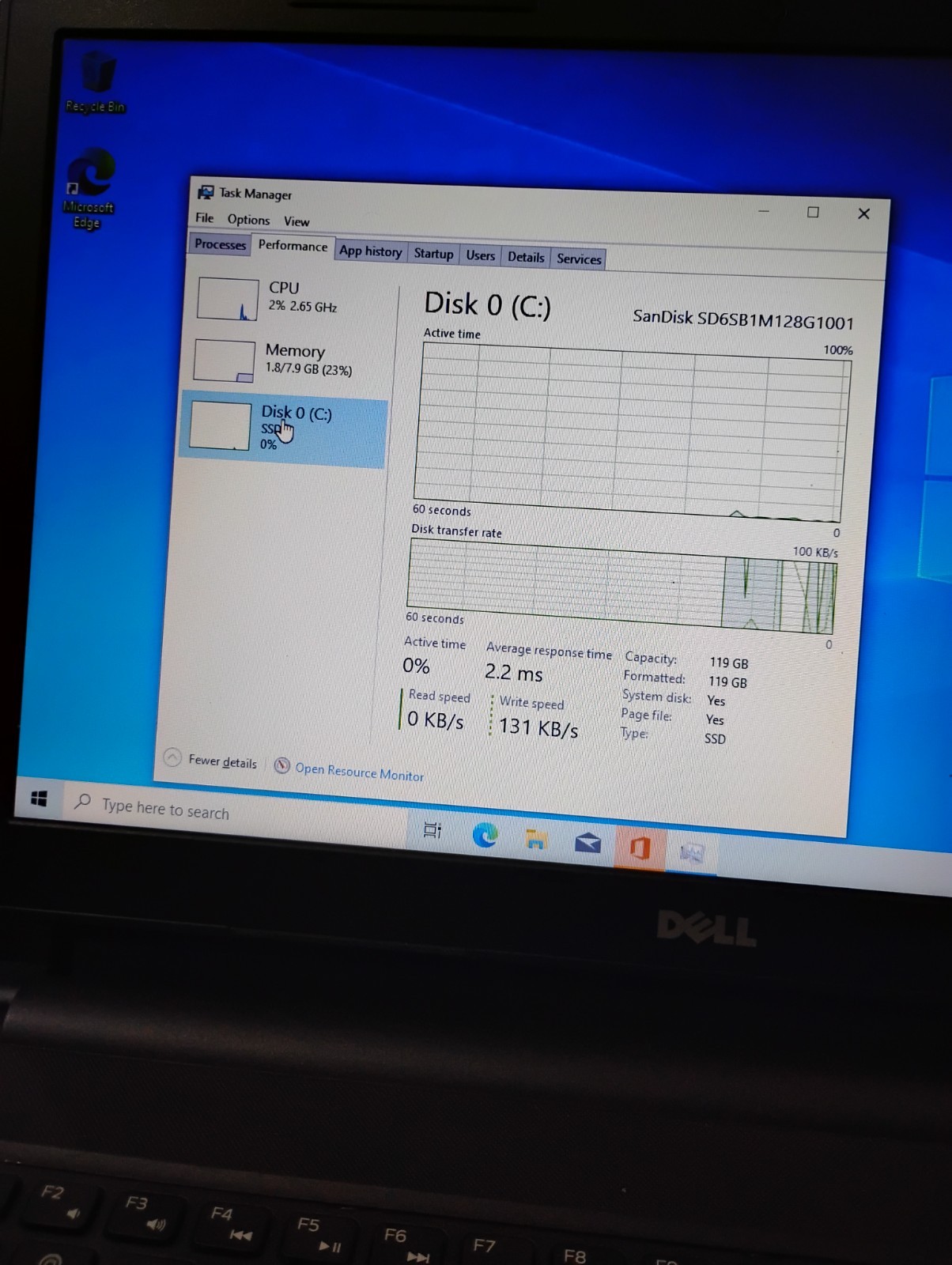
Task: Go to the Users tab
Action: [x=480, y=255]
